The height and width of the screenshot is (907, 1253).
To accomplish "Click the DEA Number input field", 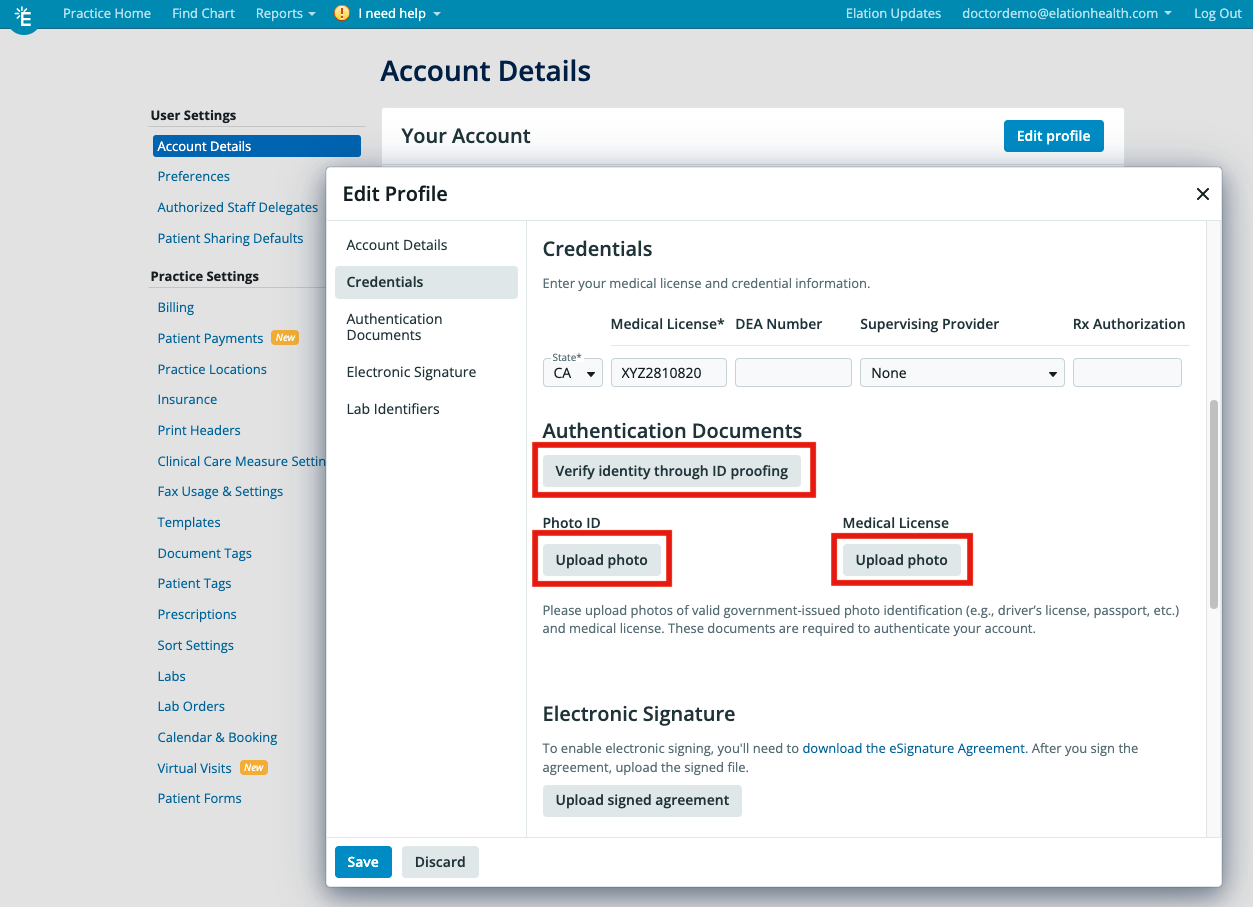I will click(x=792, y=372).
